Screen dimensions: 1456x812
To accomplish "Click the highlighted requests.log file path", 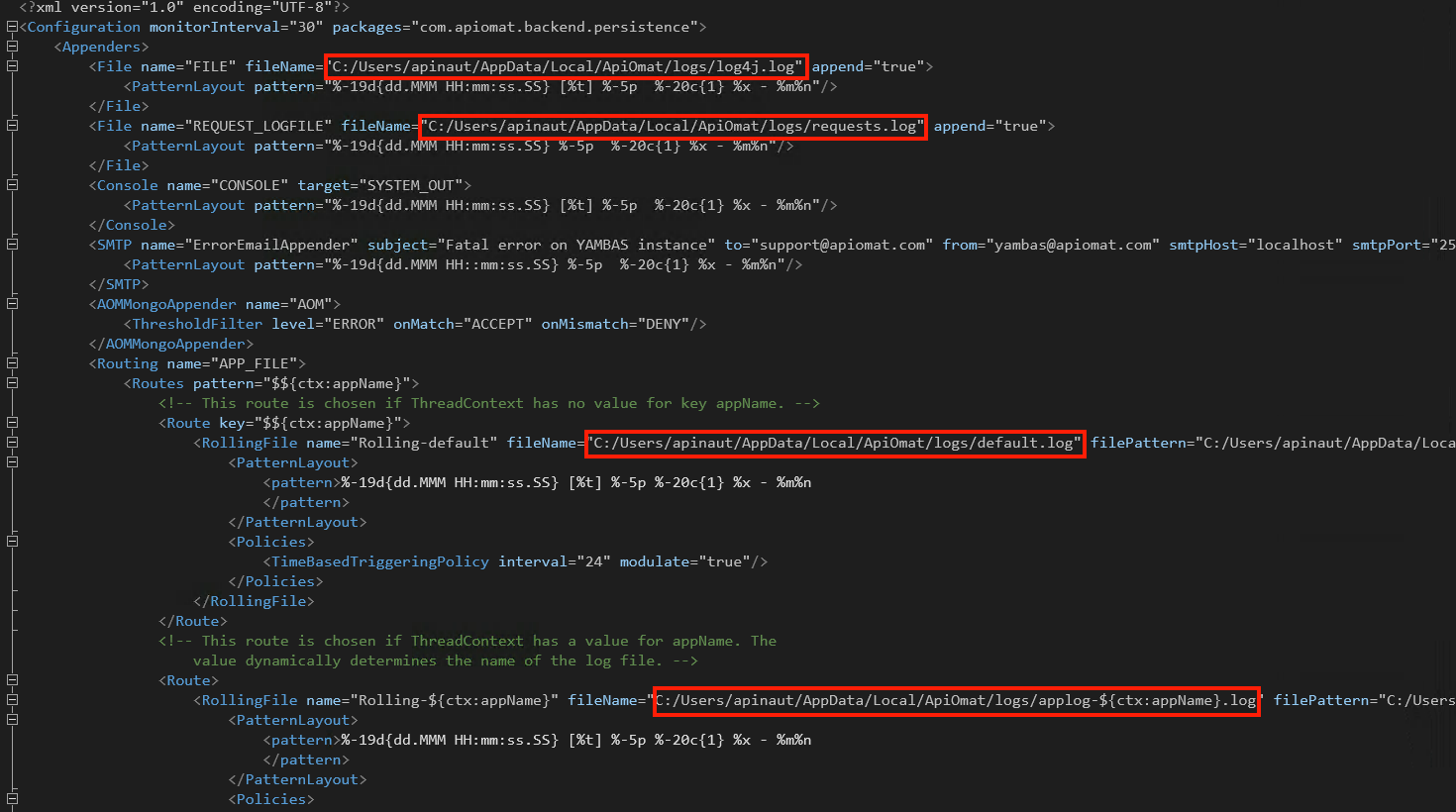I will 673,126.
